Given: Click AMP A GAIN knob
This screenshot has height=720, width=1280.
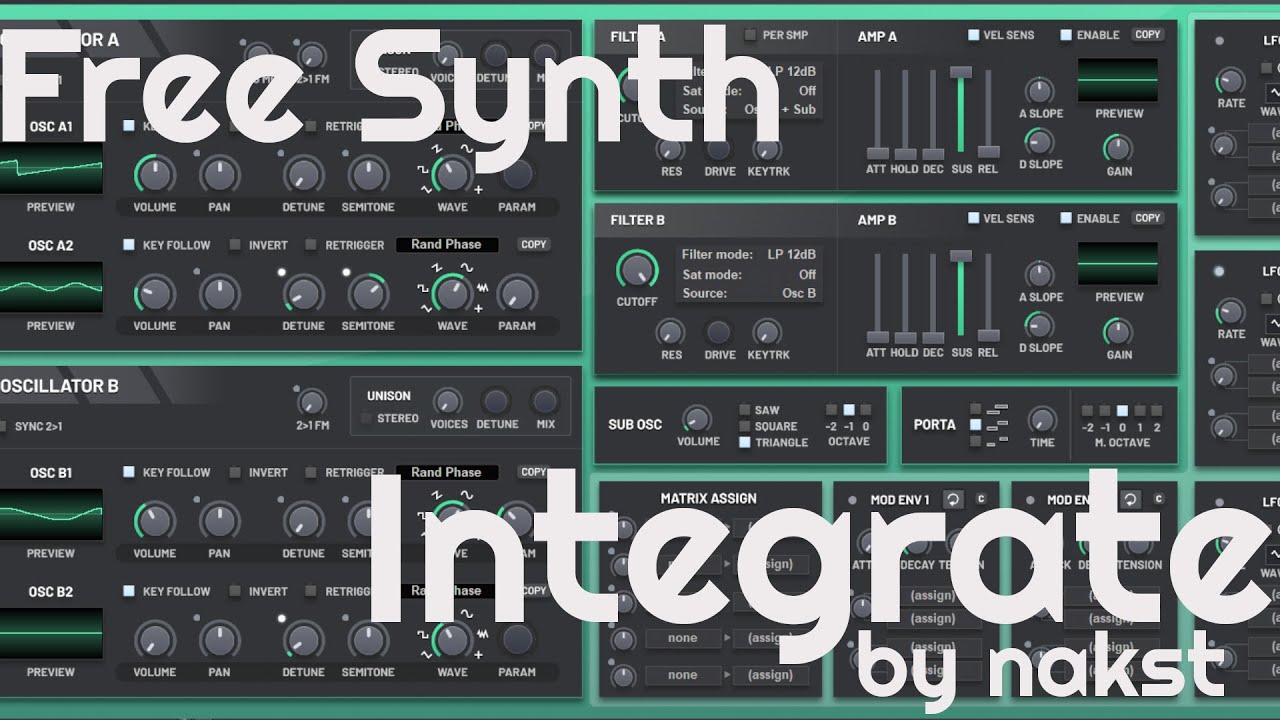Looking at the screenshot, I should pos(1118,149).
